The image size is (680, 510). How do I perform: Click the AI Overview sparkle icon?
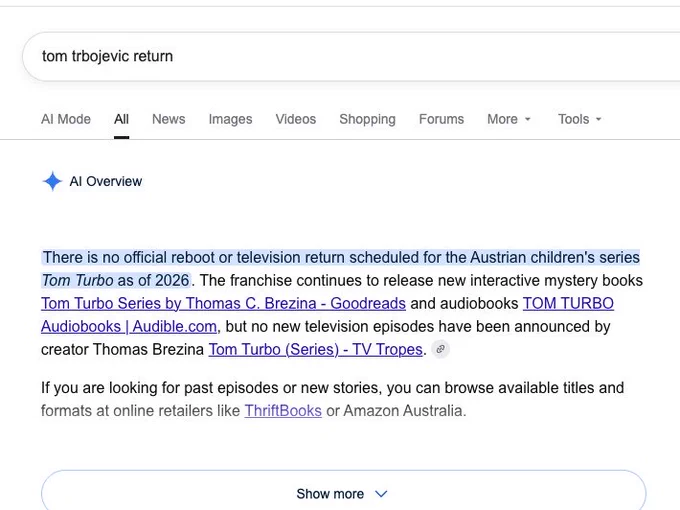point(52,181)
